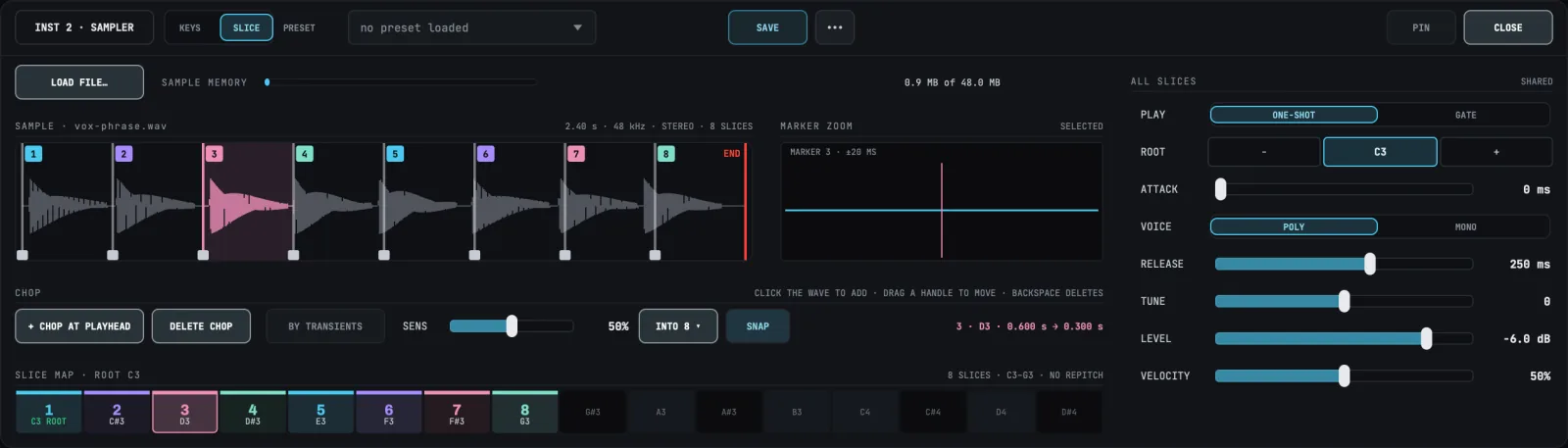Image resolution: width=1568 pixels, height=448 pixels.
Task: Click DELETE CHOP button
Action: click(201, 326)
